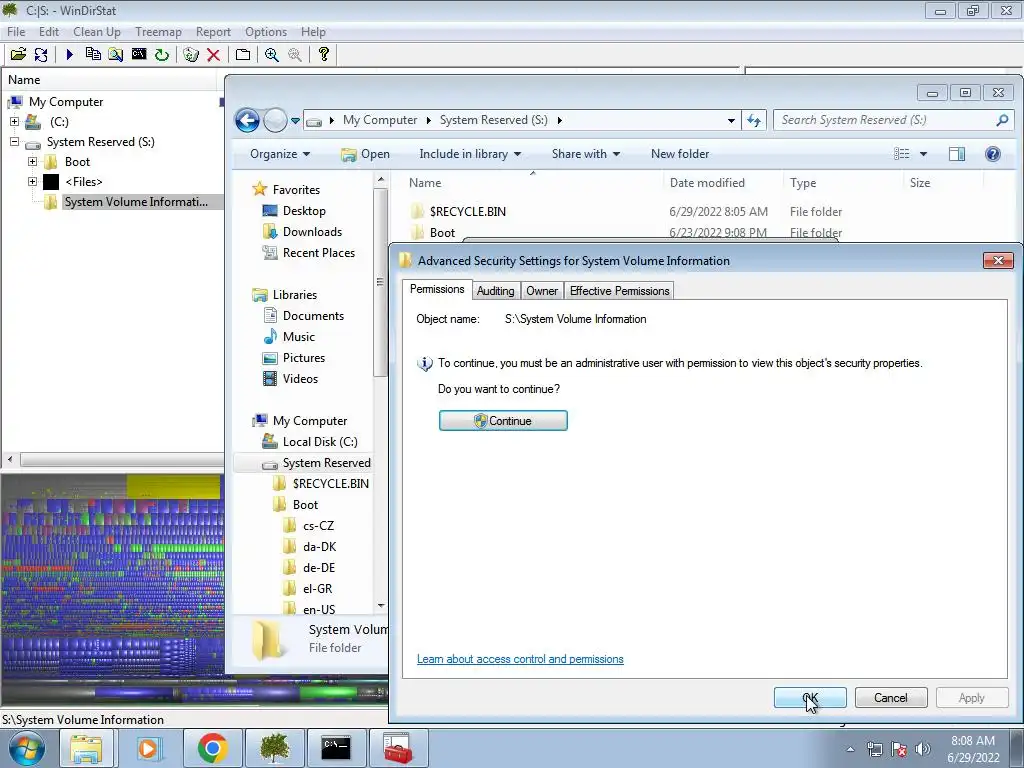This screenshot has height=768, width=1024.
Task: Expand the Boot folder node in WinDirStat
Action: pyautogui.click(x=32, y=161)
